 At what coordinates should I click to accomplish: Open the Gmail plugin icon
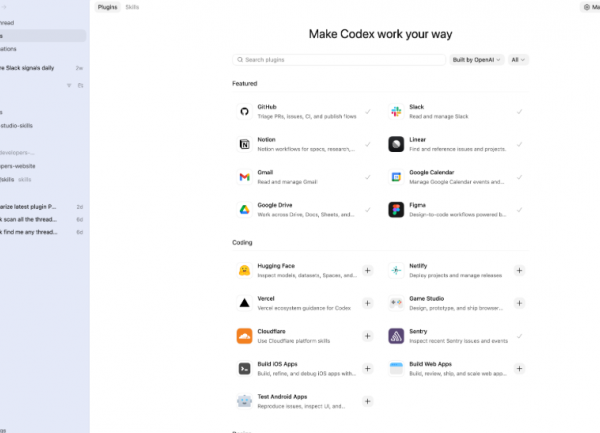[244, 177]
